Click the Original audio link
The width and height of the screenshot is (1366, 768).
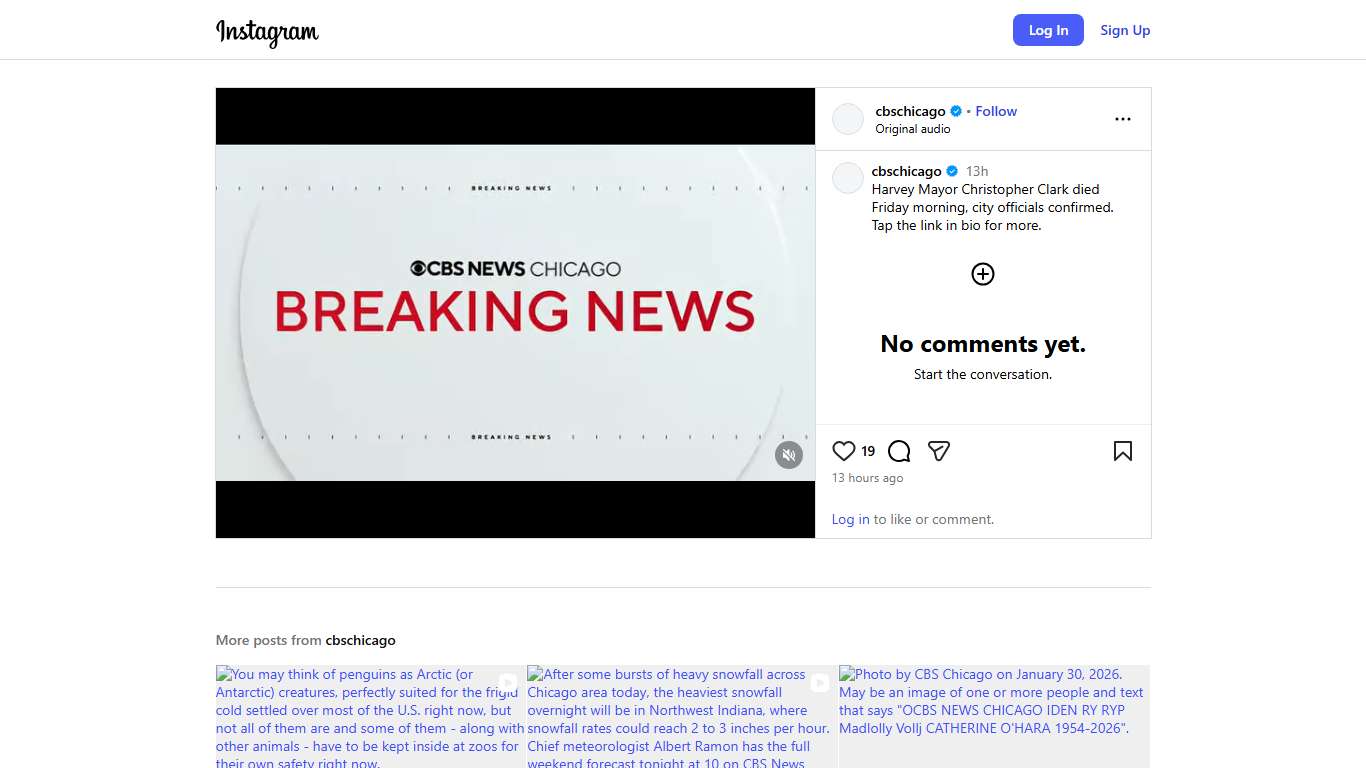912,129
